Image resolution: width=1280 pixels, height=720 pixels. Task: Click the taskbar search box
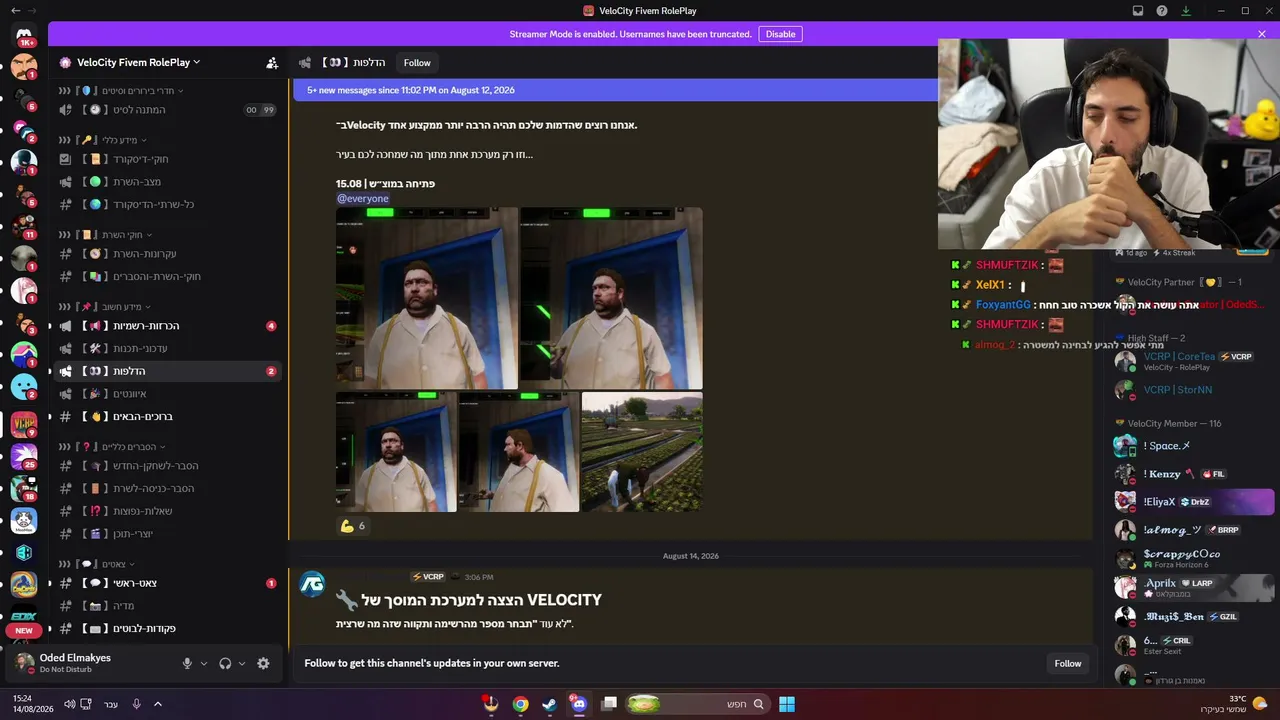coord(697,704)
